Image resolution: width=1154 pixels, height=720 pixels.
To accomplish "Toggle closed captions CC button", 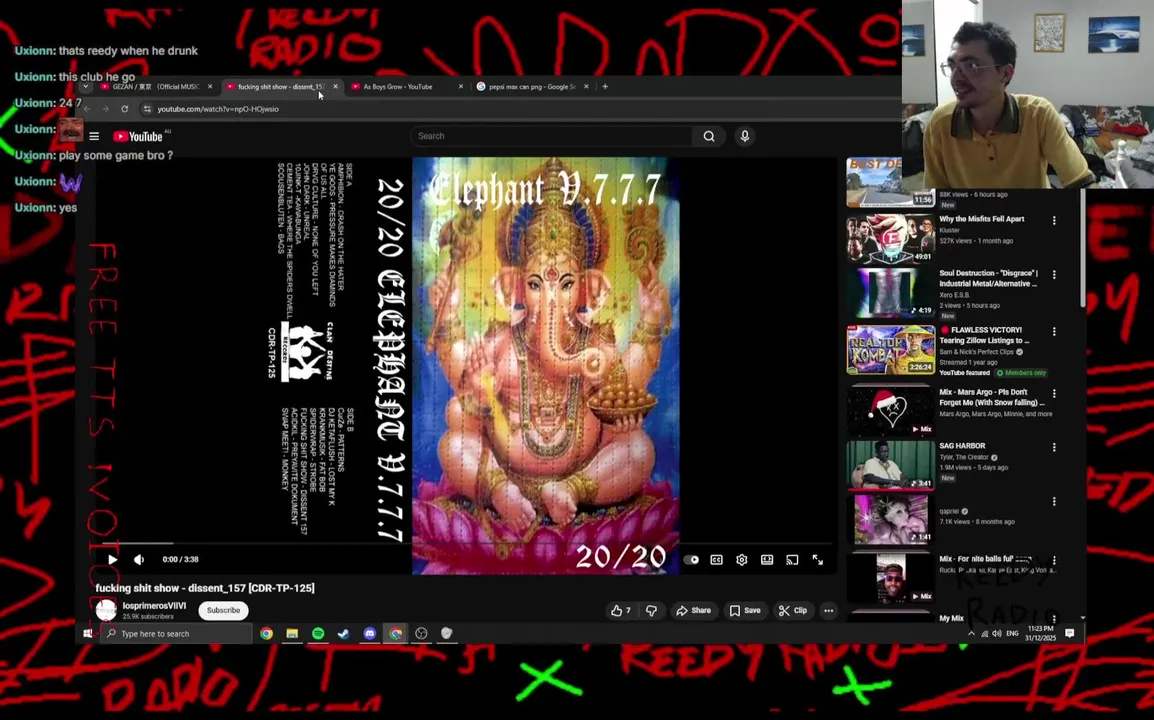I will (x=716, y=560).
